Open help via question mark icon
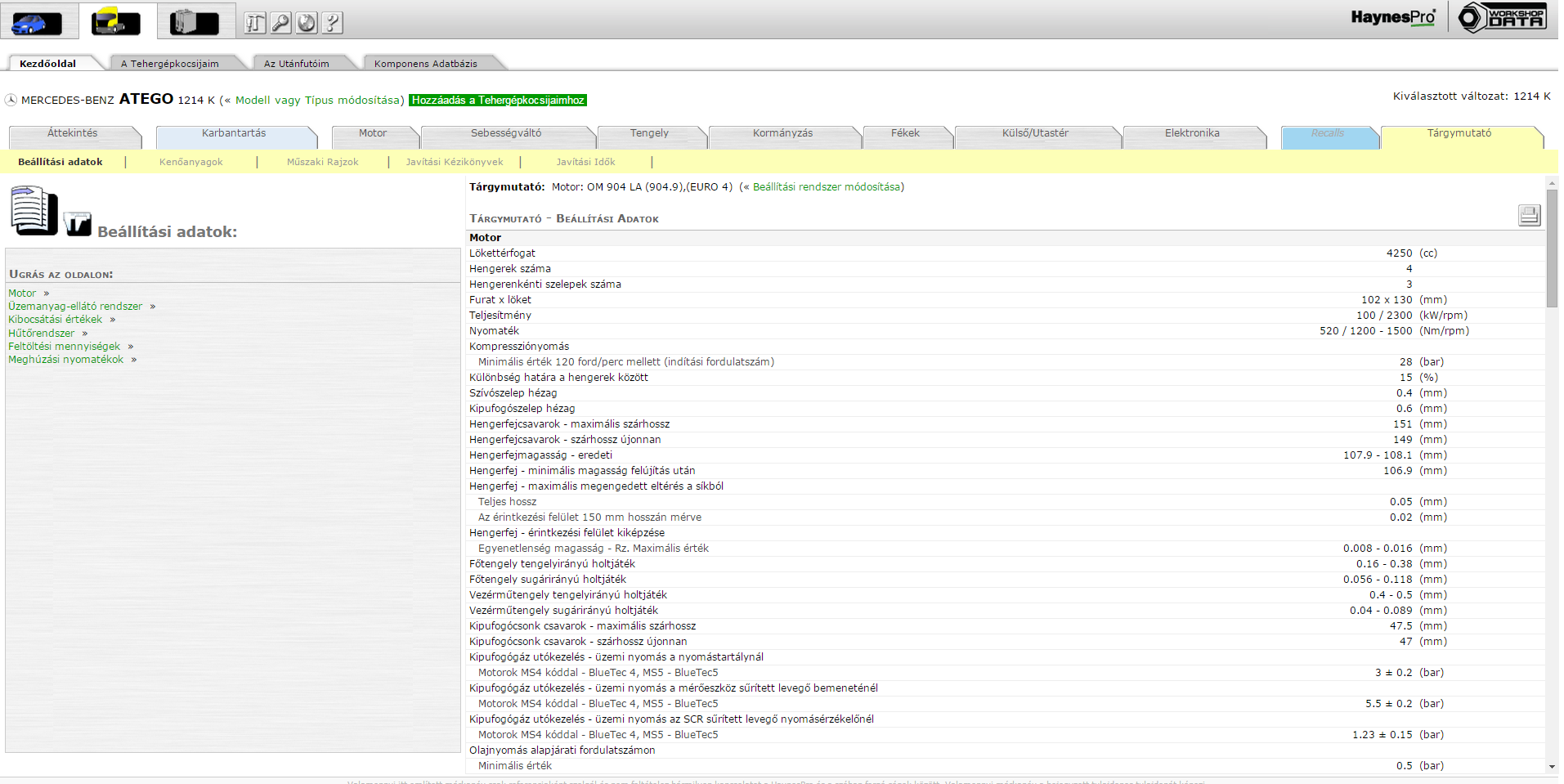Image resolution: width=1564 pixels, height=784 pixels. pyautogui.click(x=332, y=23)
